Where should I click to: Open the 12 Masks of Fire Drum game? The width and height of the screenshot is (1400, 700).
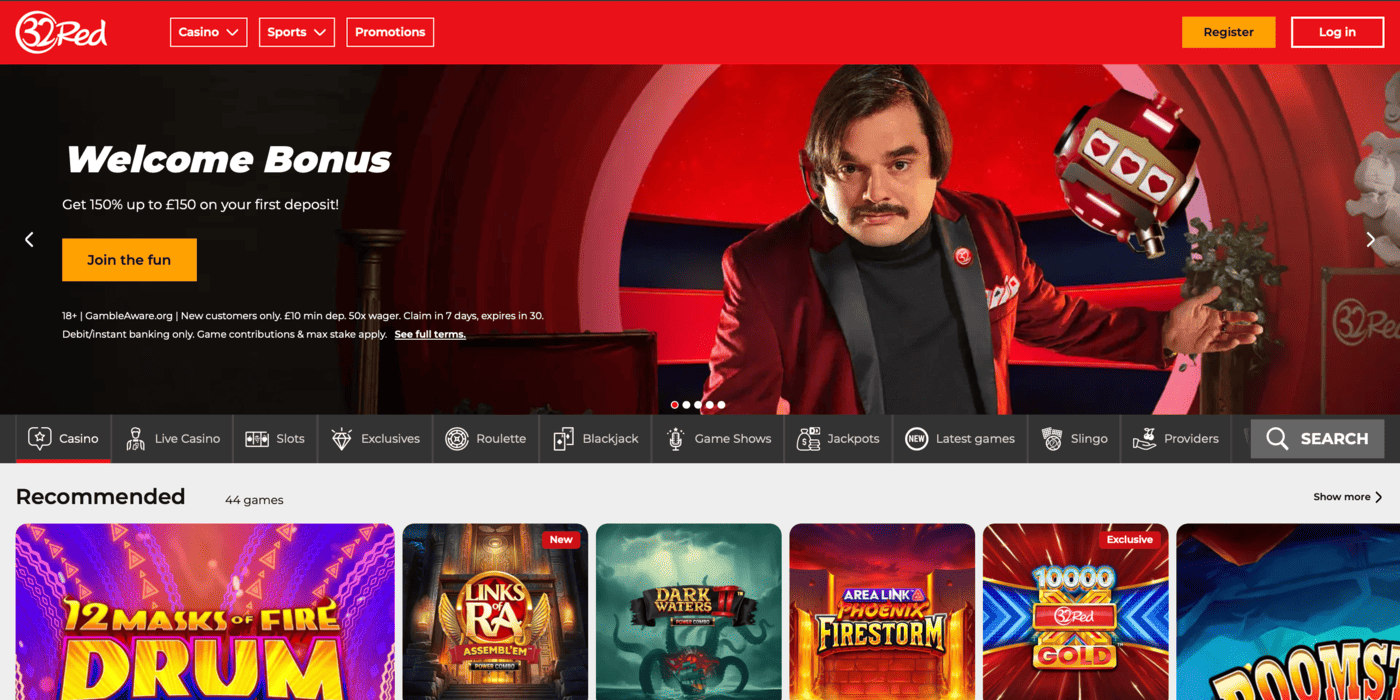point(205,612)
